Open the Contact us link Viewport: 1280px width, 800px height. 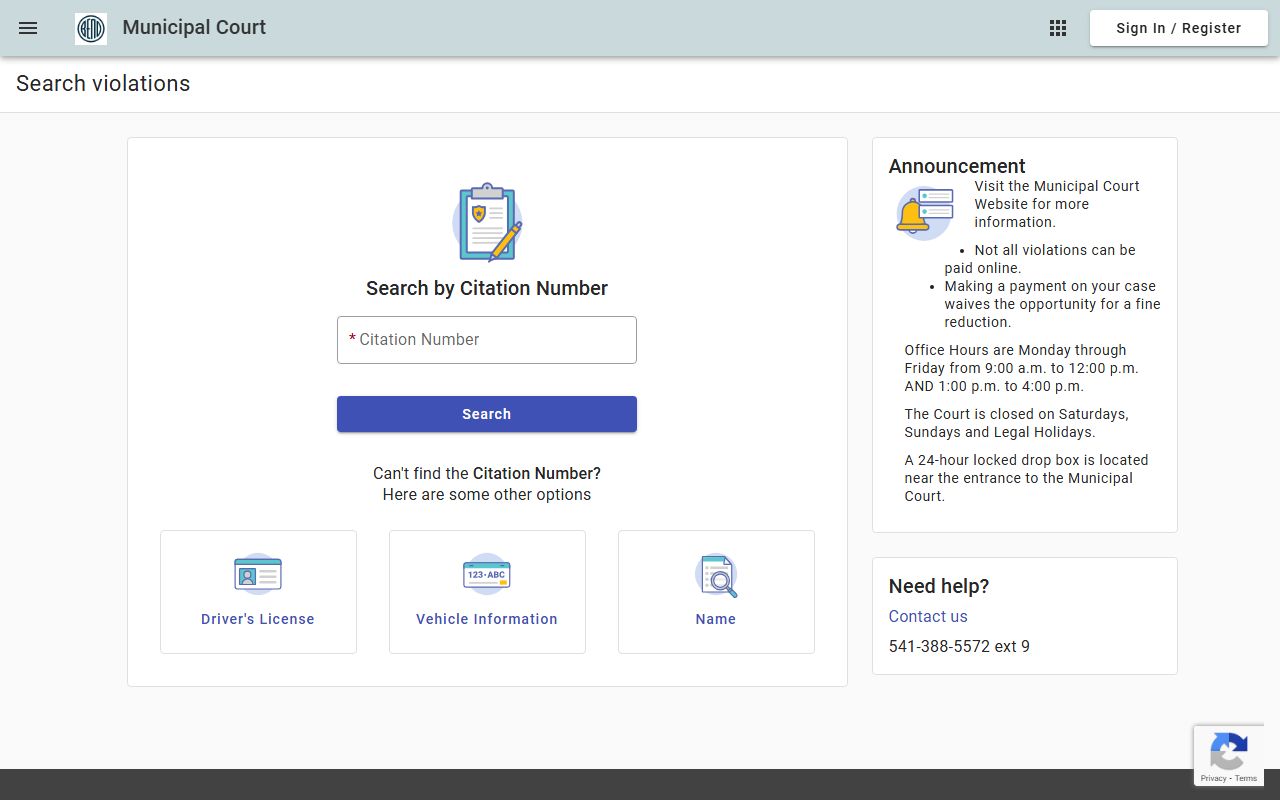point(928,616)
